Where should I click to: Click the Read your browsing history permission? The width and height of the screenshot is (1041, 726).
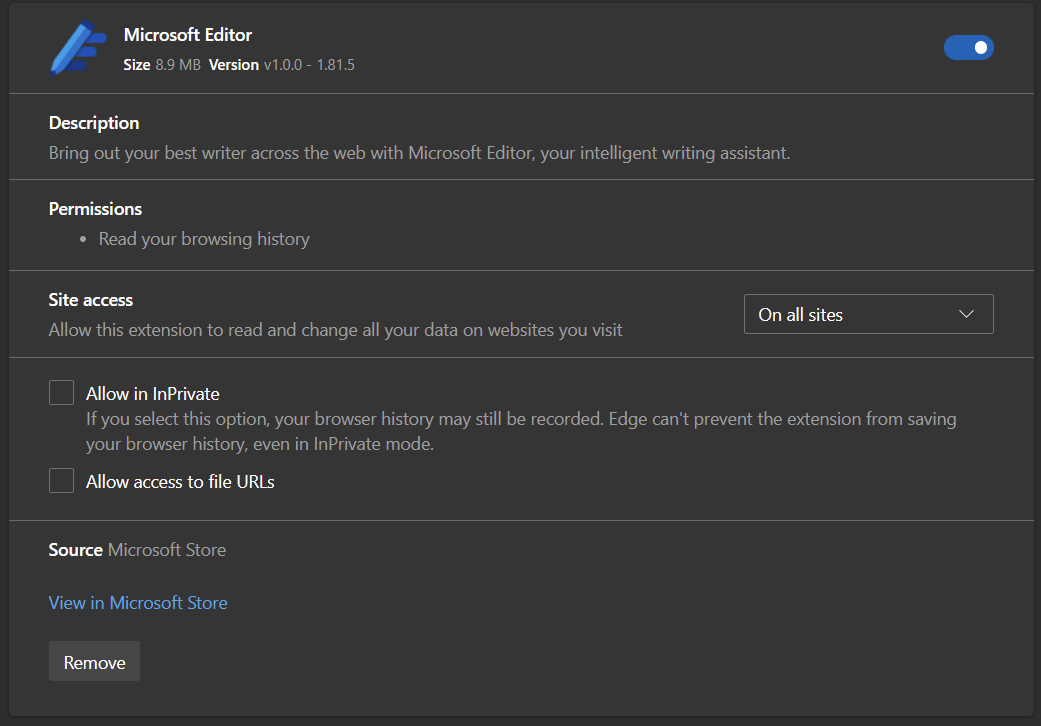pos(204,239)
